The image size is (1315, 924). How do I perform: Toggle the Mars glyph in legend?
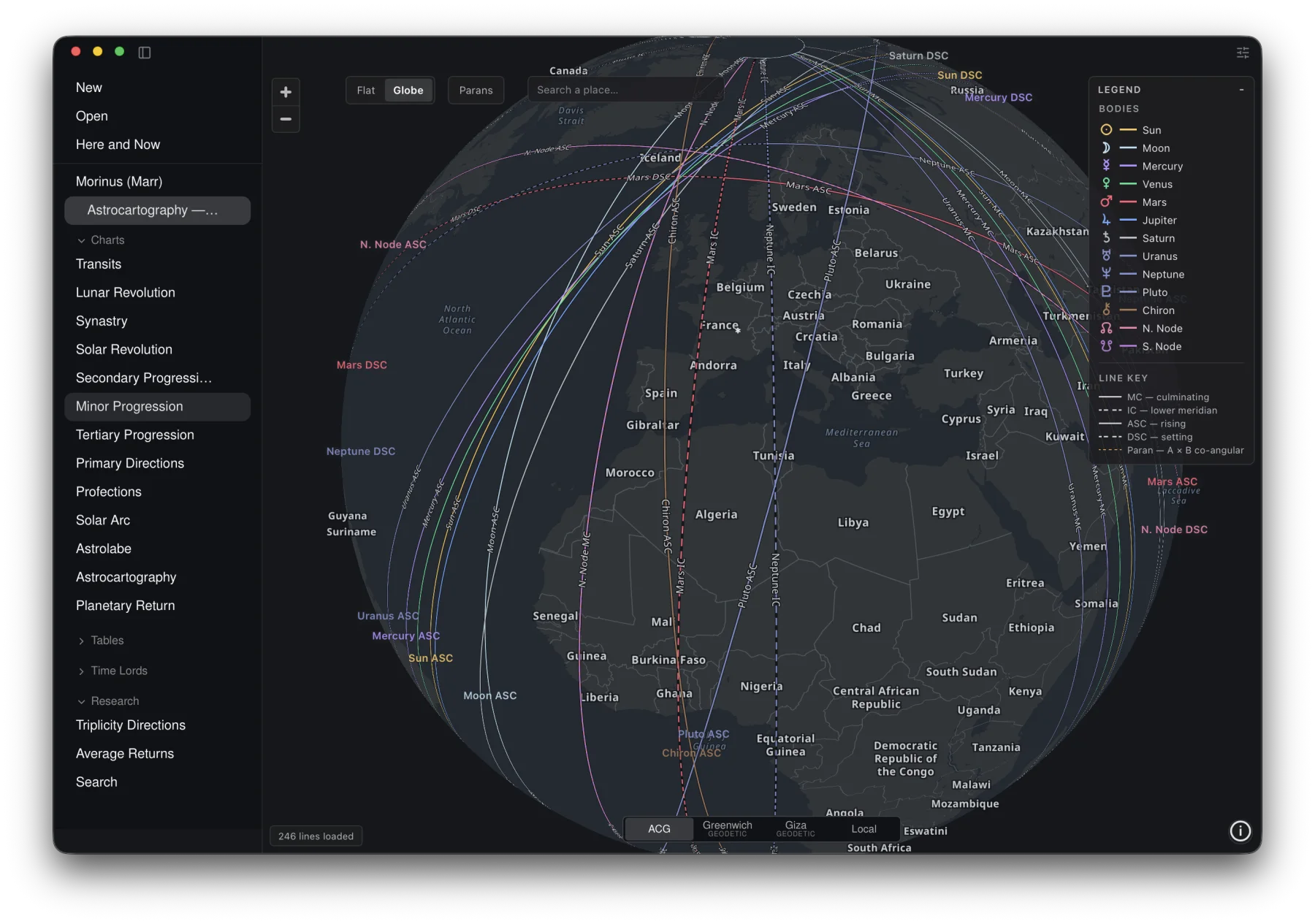pos(1106,202)
